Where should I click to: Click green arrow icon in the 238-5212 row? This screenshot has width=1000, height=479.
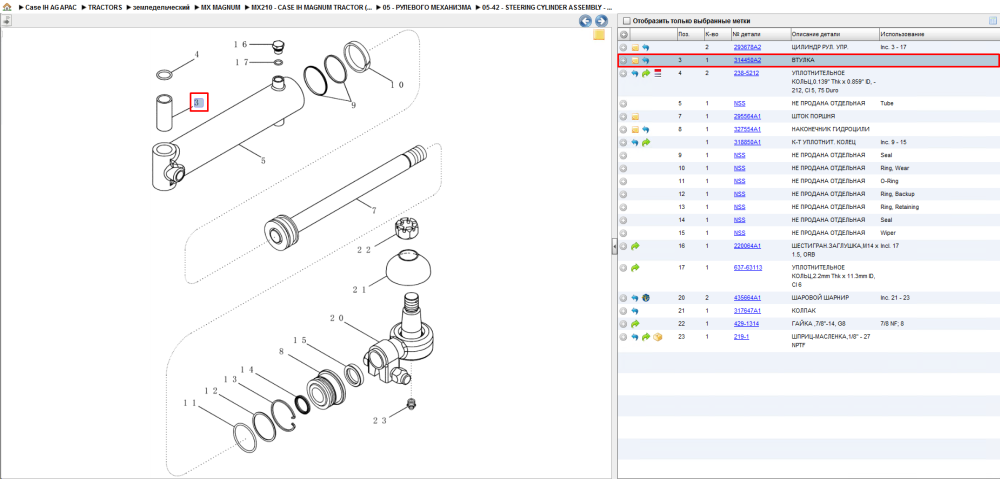click(645, 73)
